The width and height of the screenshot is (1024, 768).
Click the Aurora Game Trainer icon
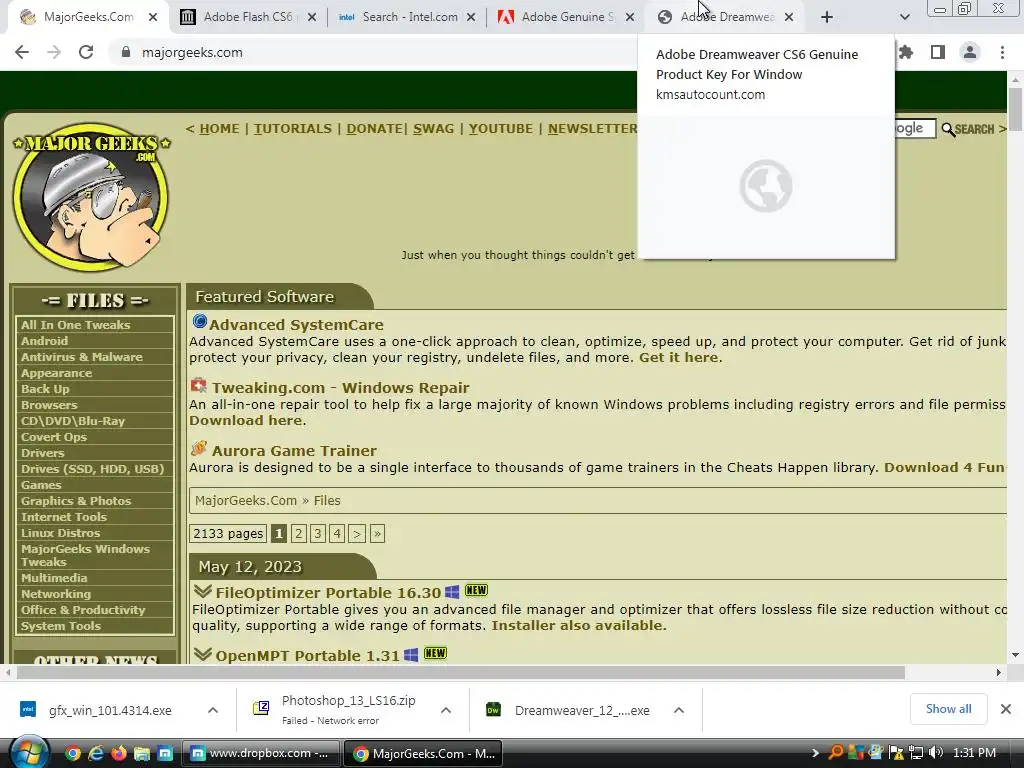(x=199, y=449)
